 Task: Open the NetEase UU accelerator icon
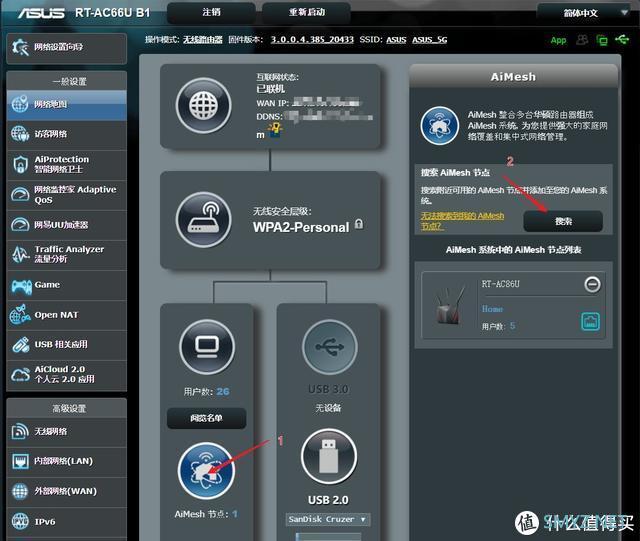pos(20,224)
